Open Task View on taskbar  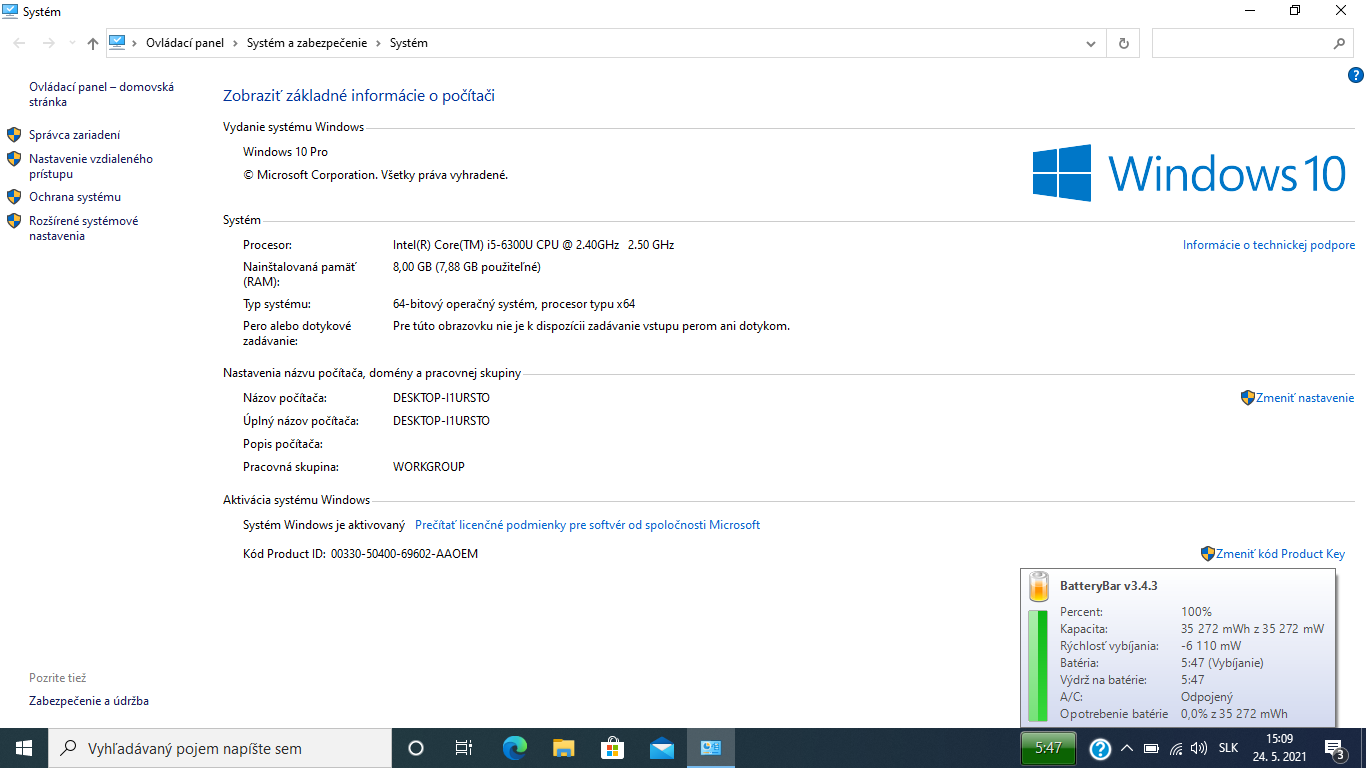coord(464,748)
